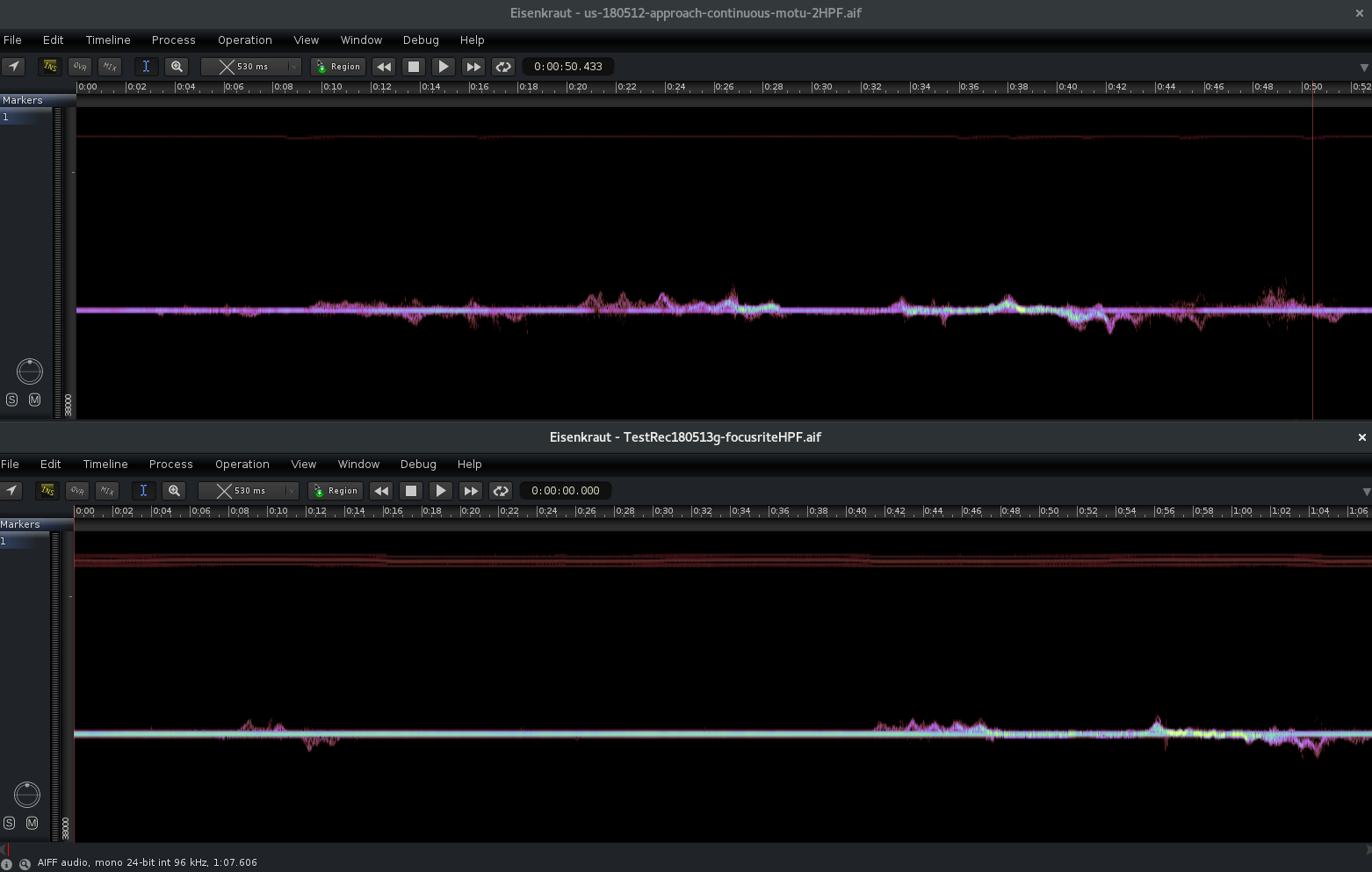Solo track 1 in the bottom window
1372x872 pixels.
point(10,823)
